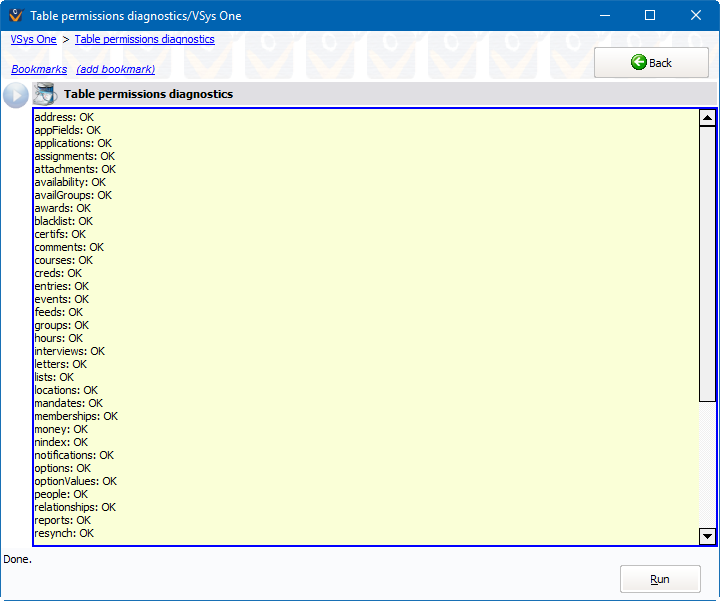720x601 pixels.
Task: Click the table diagnostics icon in header
Action: (45, 94)
